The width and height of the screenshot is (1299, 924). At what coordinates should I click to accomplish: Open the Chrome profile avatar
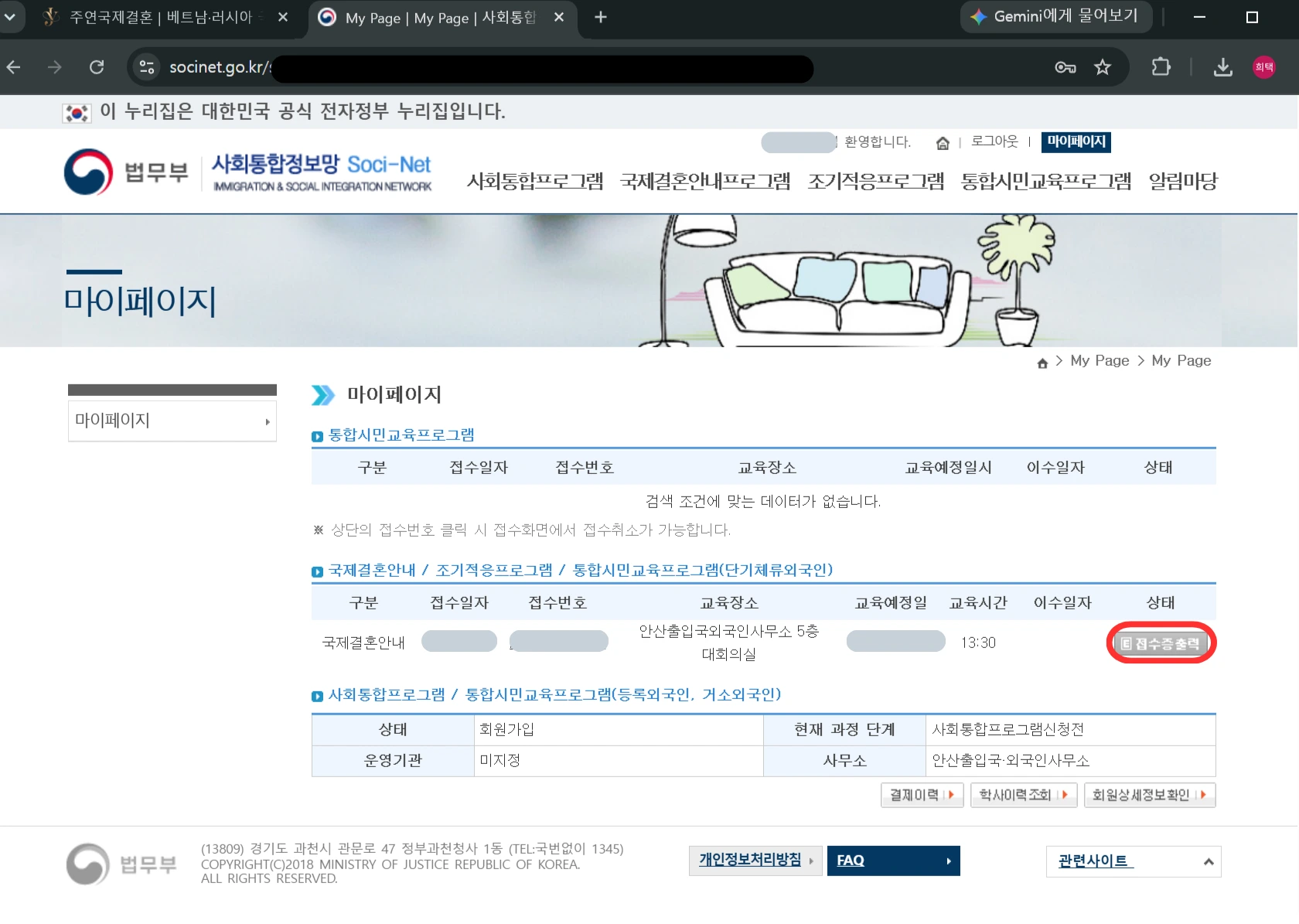pyautogui.click(x=1263, y=67)
